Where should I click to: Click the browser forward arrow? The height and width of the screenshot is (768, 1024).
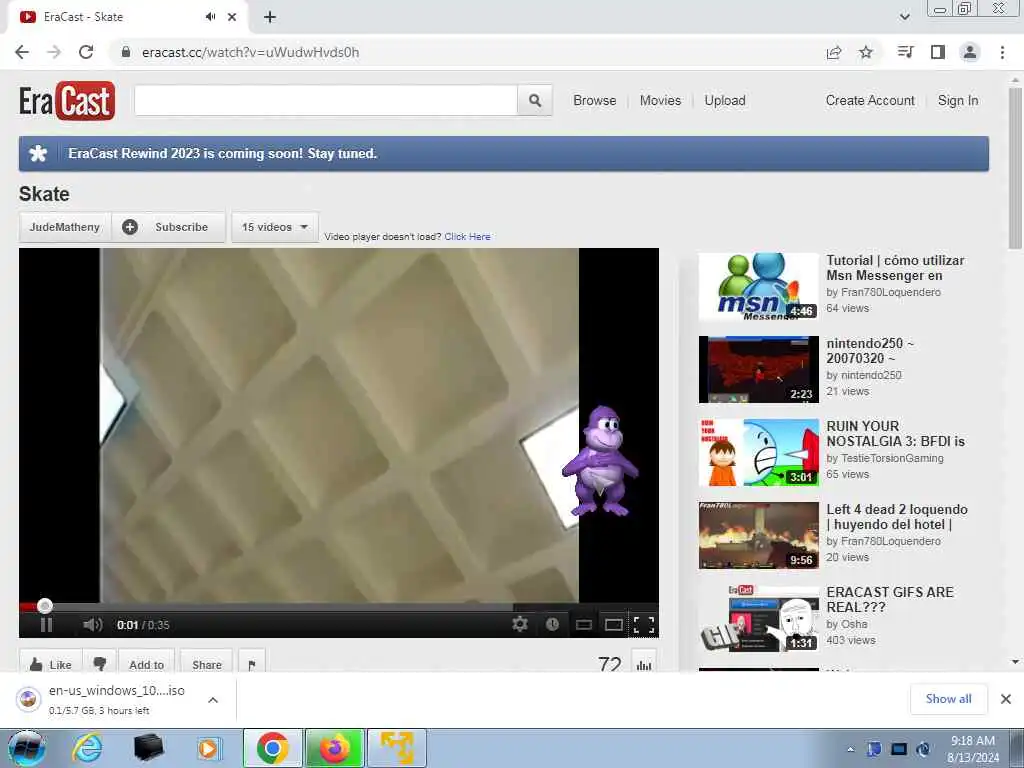tap(54, 52)
